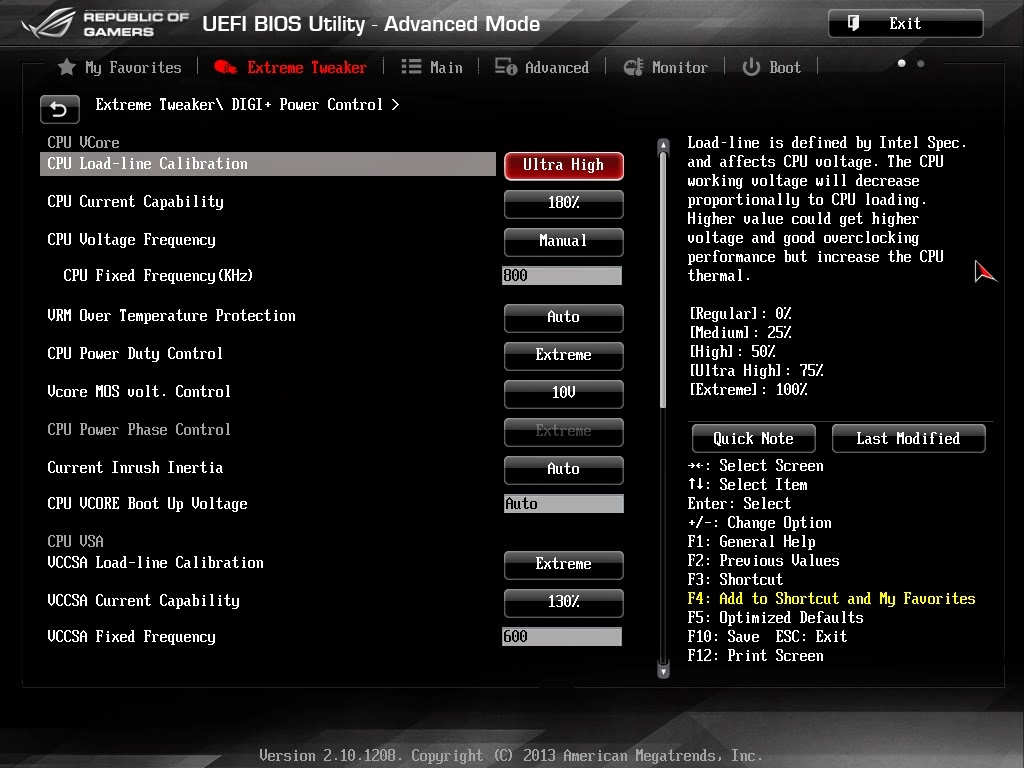Open CPU Load-line Calibration Ultra High dropdown

(x=564, y=165)
